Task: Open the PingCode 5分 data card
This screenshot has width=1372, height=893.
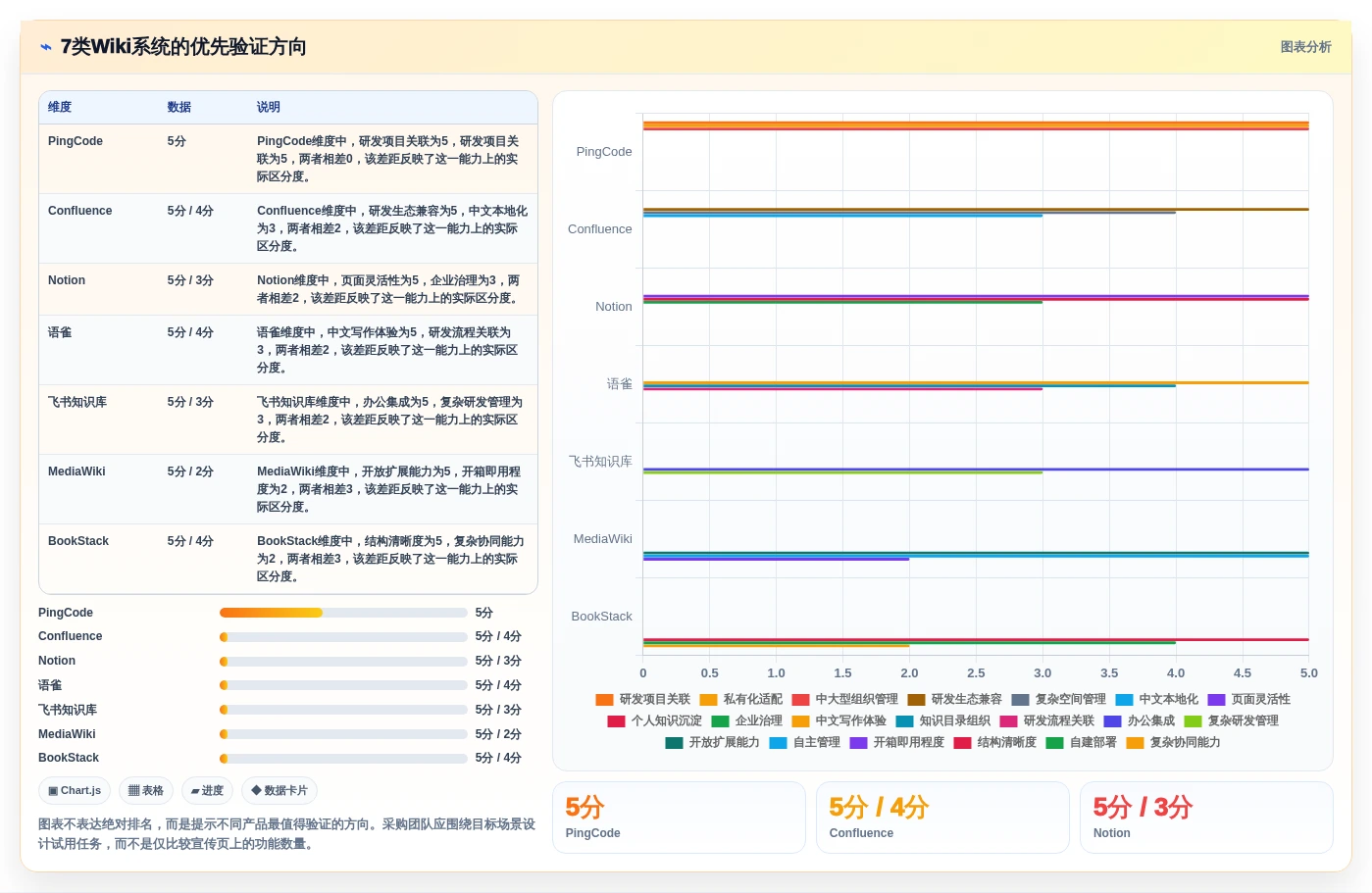Action: coord(679,818)
